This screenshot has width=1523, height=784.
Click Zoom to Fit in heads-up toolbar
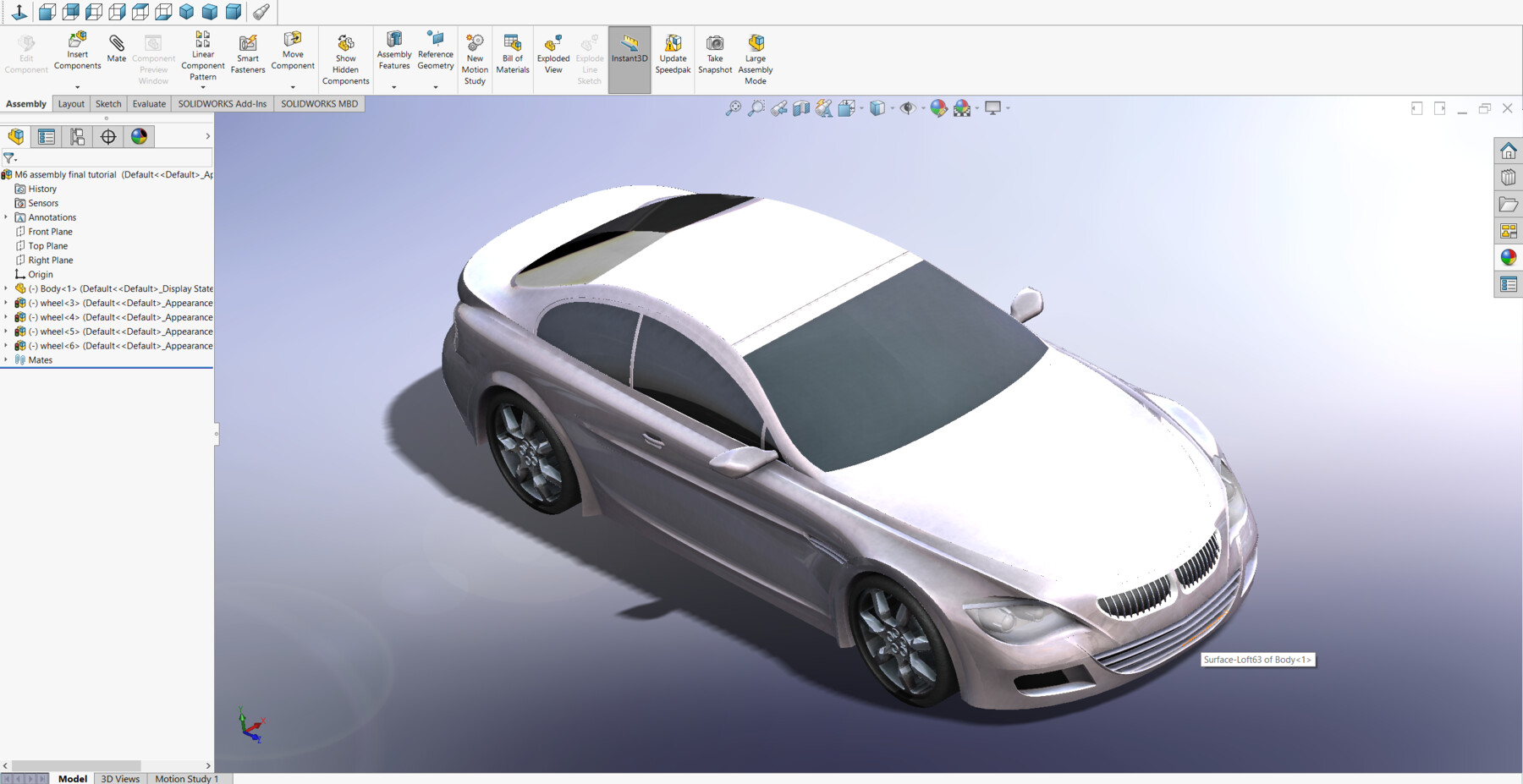tap(734, 108)
